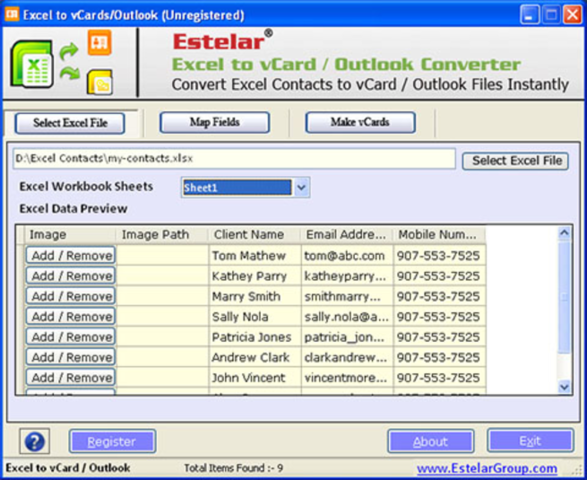Click Add / Remove for Sally Nola

(71, 317)
